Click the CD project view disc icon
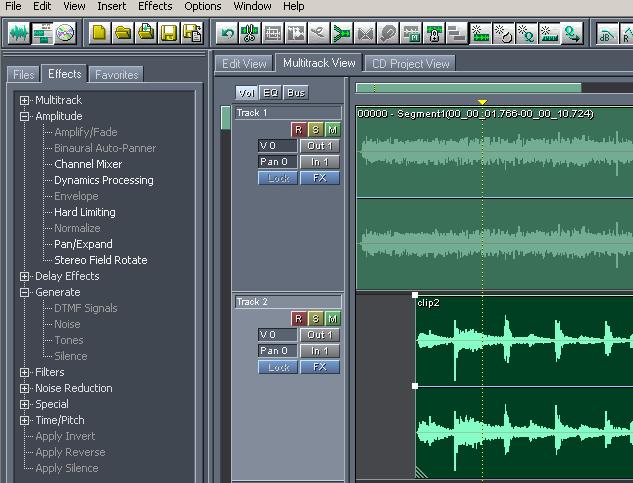 (65, 33)
